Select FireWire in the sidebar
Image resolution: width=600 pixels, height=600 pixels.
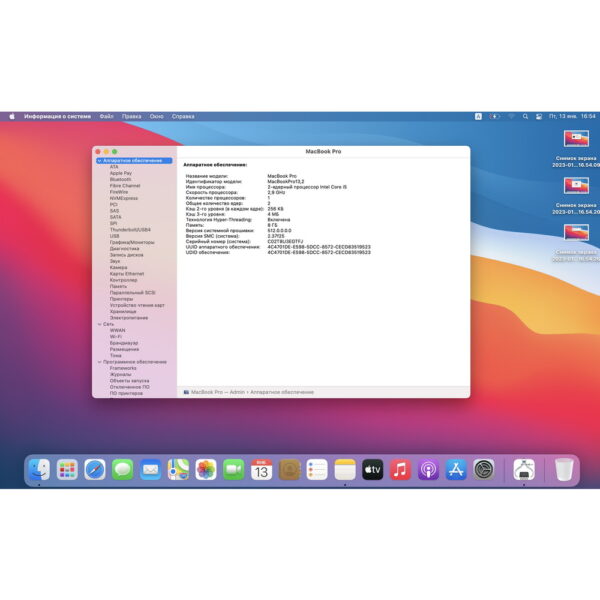click(119, 192)
